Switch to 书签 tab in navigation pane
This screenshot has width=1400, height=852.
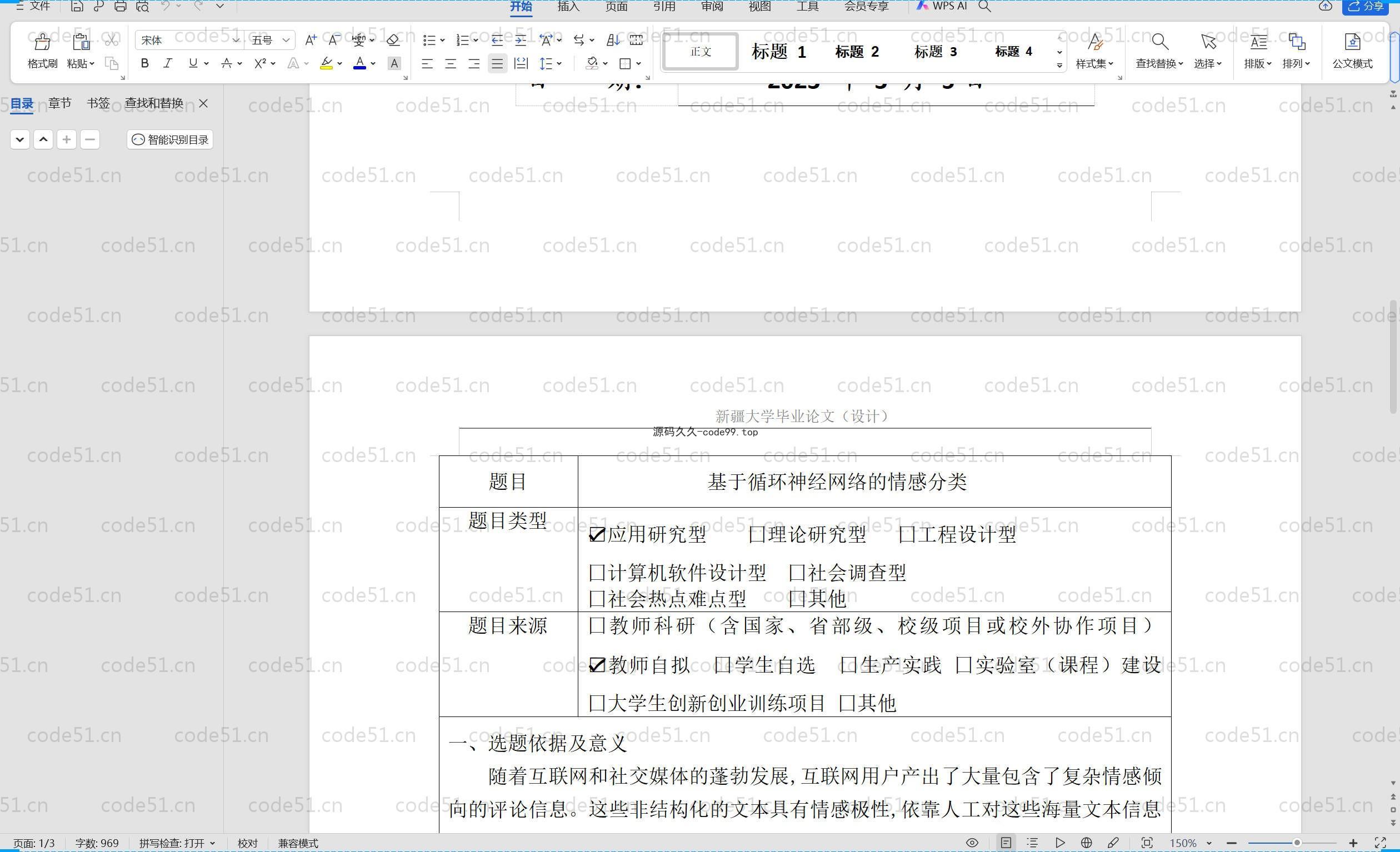click(98, 103)
